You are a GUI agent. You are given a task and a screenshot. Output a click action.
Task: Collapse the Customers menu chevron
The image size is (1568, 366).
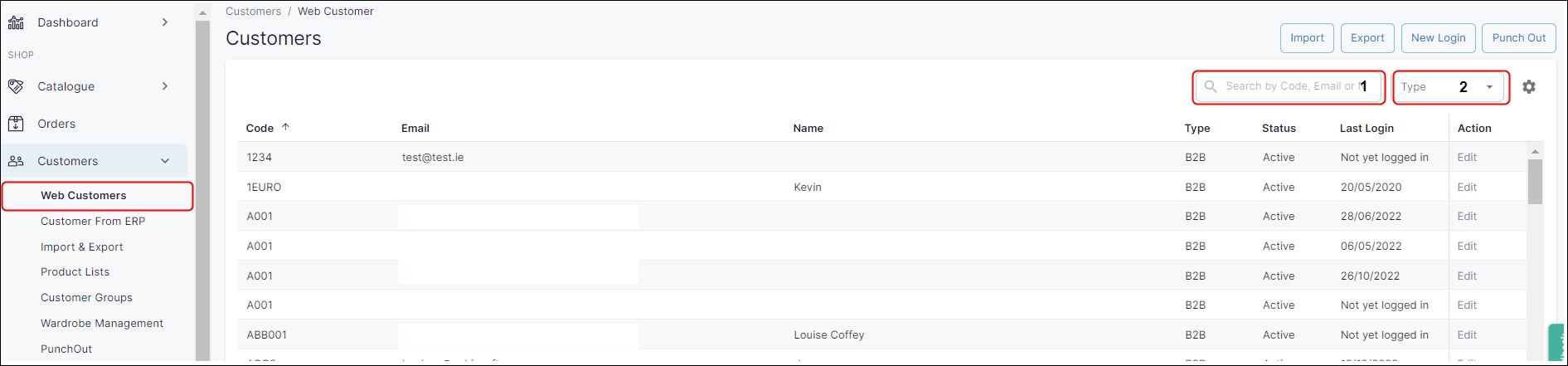(x=165, y=161)
